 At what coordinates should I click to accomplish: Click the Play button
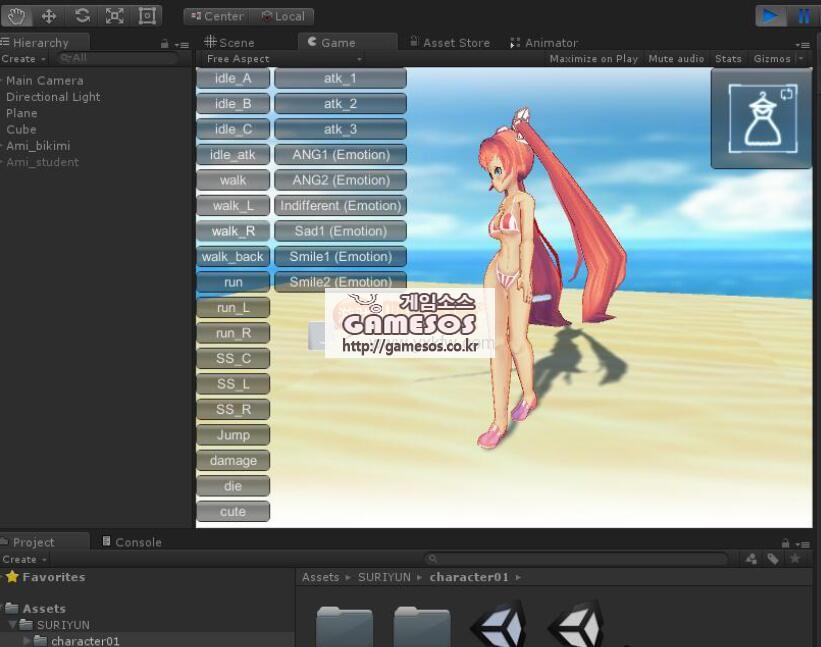(770, 16)
